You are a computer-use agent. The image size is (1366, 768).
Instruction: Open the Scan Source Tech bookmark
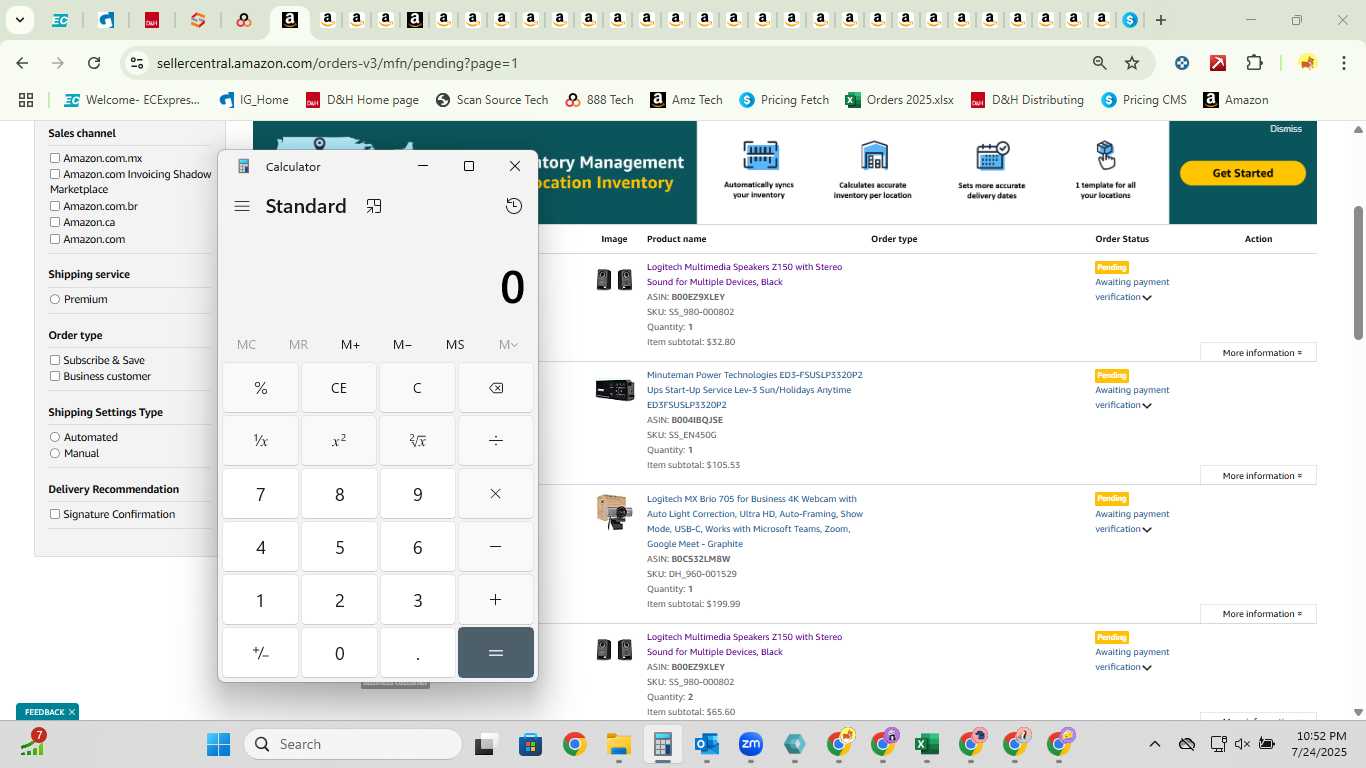(491, 100)
